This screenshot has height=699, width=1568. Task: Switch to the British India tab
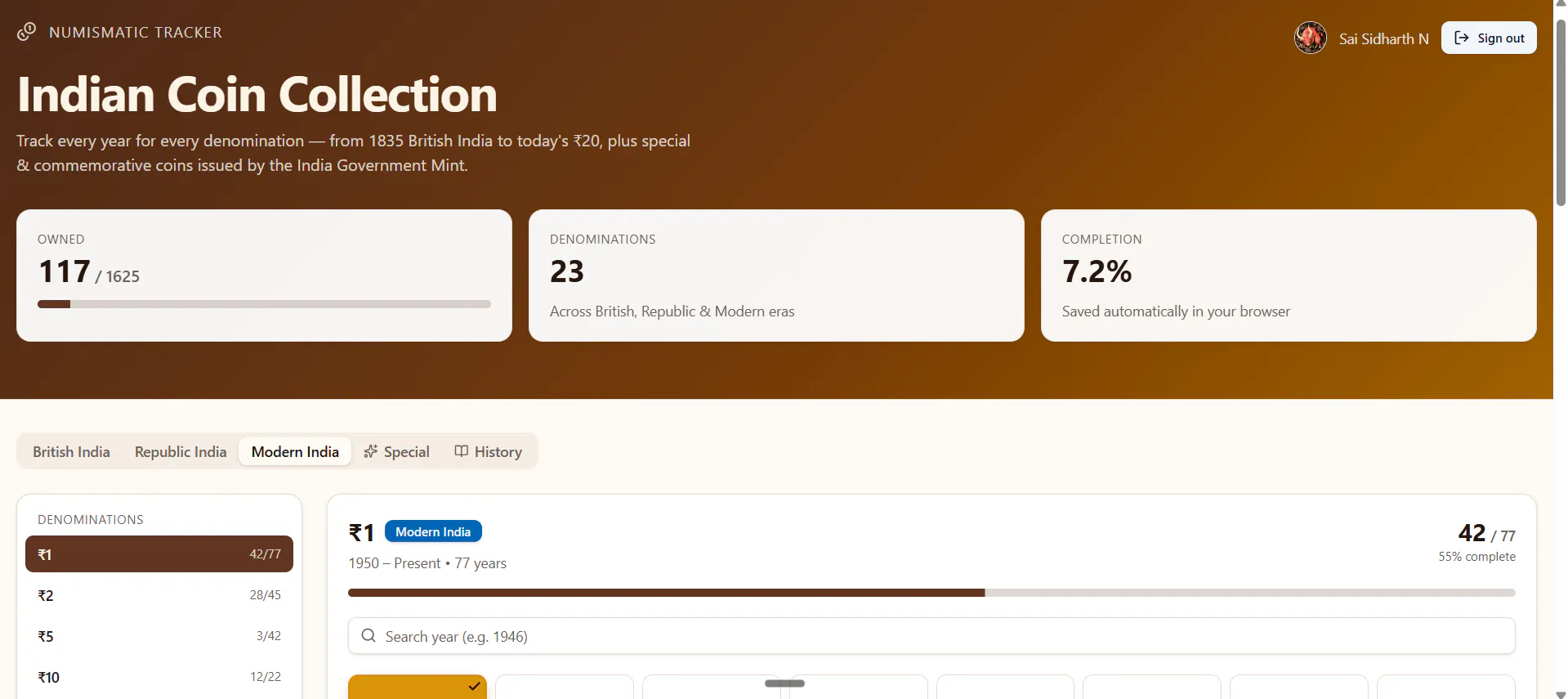(x=71, y=451)
